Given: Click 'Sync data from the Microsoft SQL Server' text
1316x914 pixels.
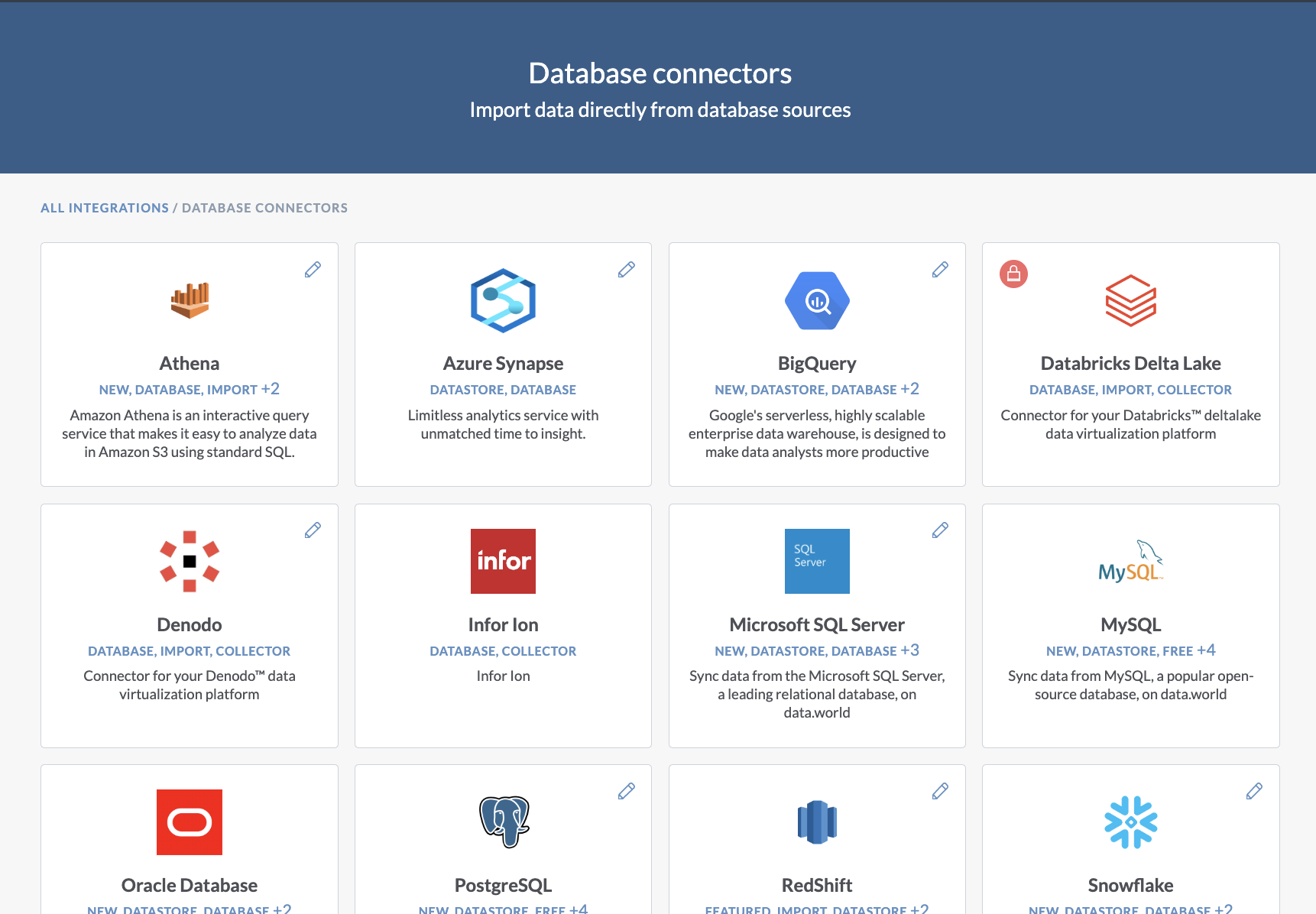Looking at the screenshot, I should pyautogui.click(x=817, y=694).
